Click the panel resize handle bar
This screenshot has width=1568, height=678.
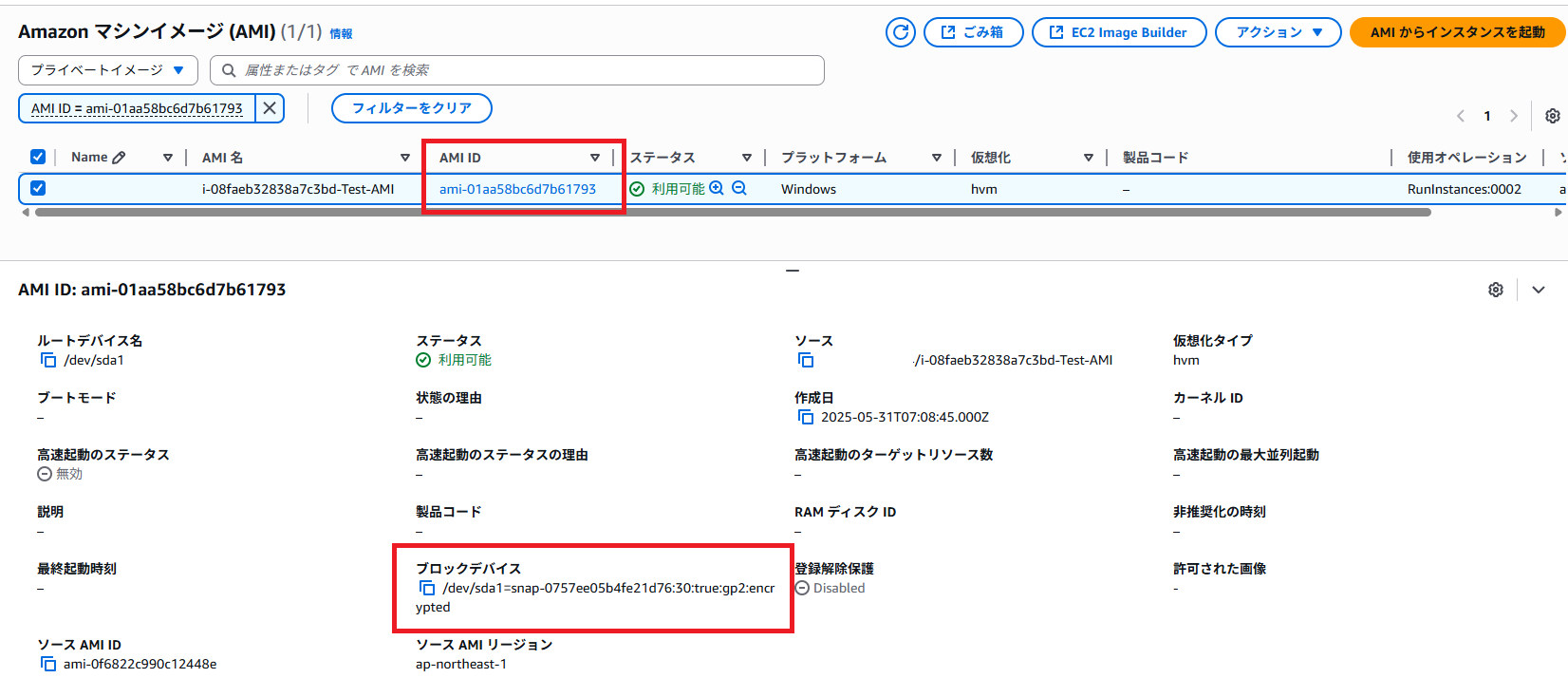793,271
